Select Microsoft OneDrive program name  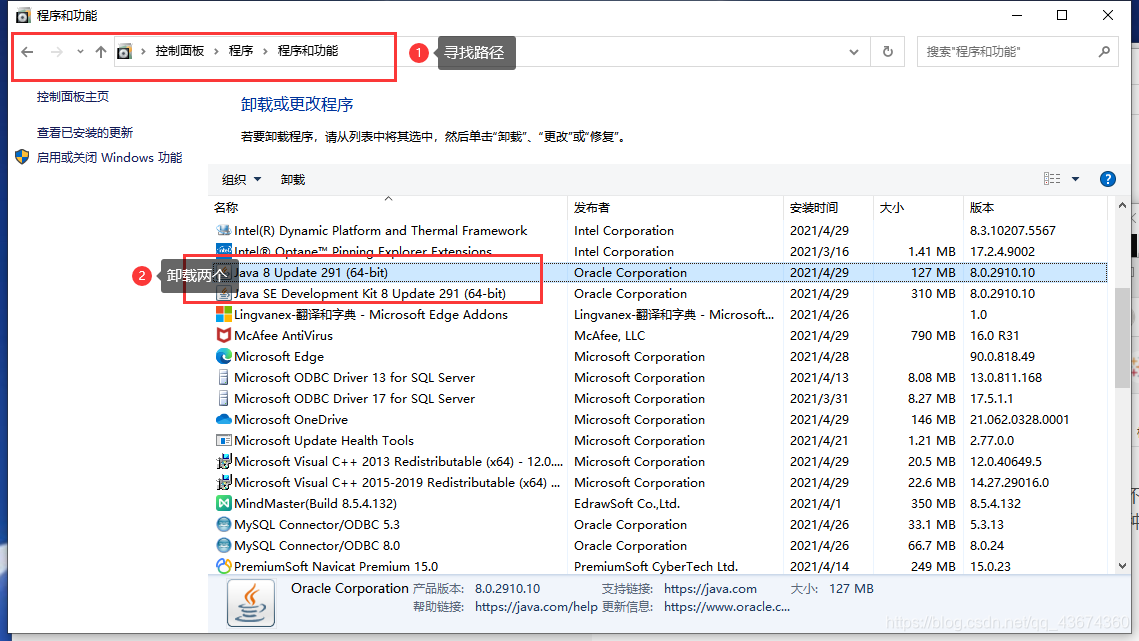coord(291,420)
